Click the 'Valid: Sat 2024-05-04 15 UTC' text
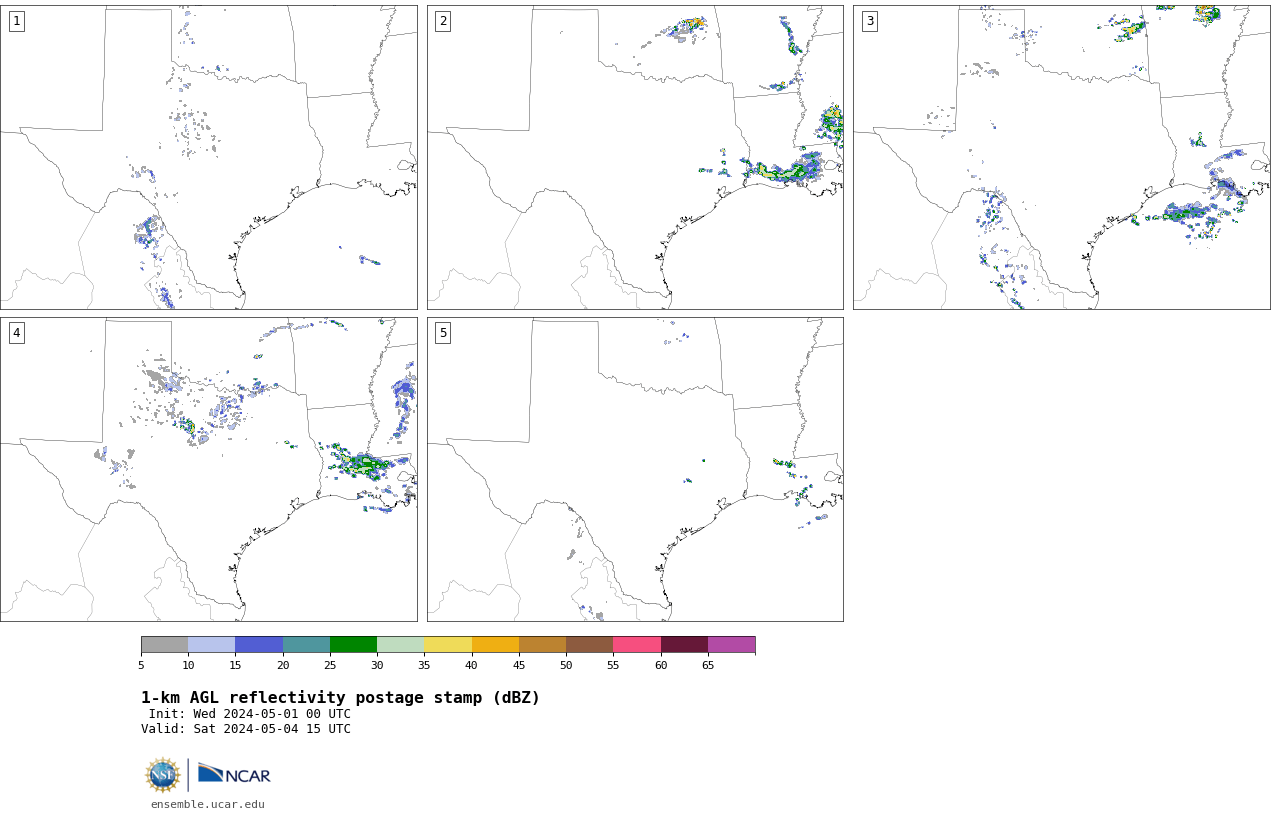The image size is (1280, 815). pyautogui.click(x=246, y=729)
